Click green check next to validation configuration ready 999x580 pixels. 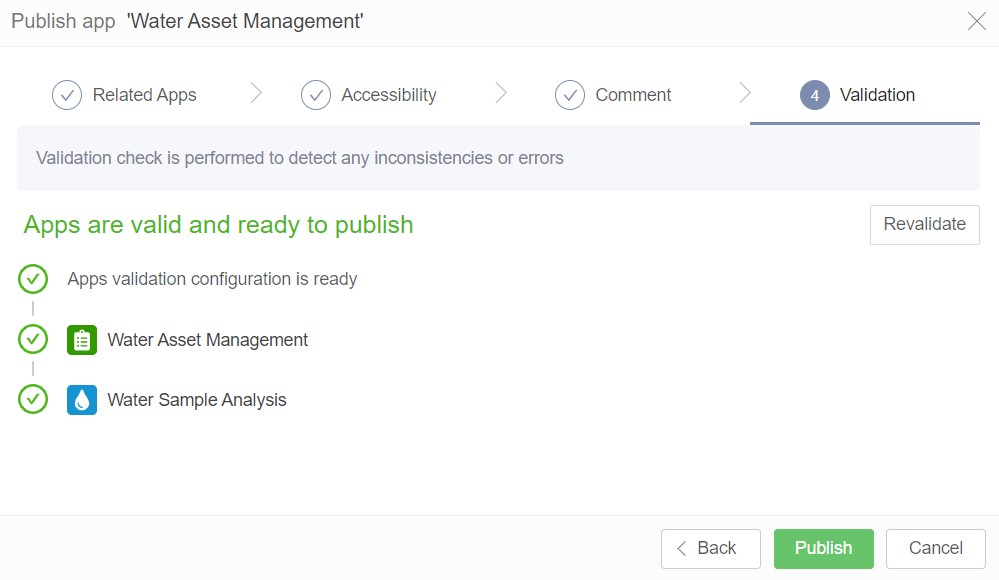click(33, 279)
